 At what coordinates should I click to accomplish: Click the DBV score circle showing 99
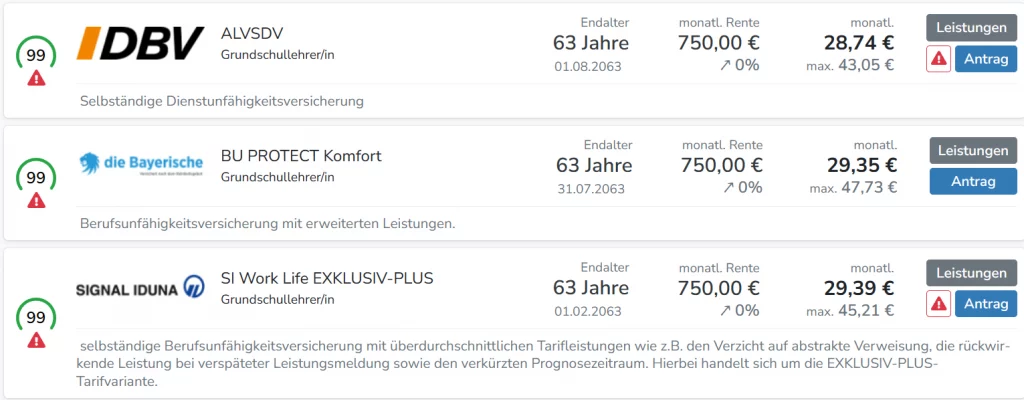(36, 54)
